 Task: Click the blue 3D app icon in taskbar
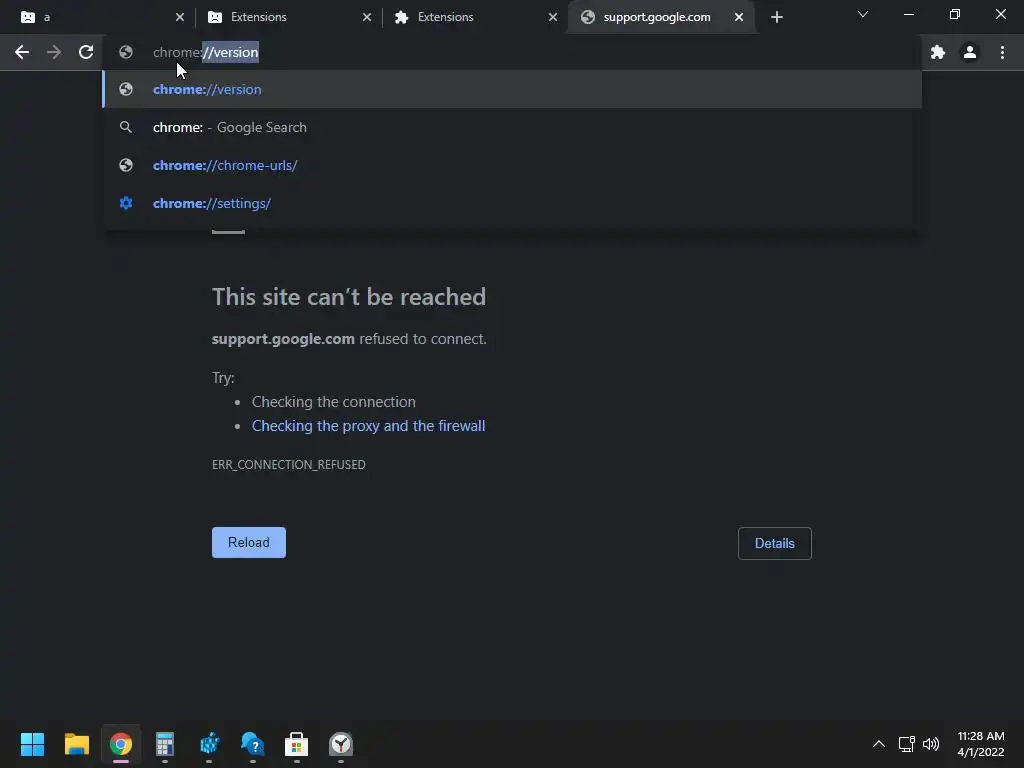pos(209,744)
